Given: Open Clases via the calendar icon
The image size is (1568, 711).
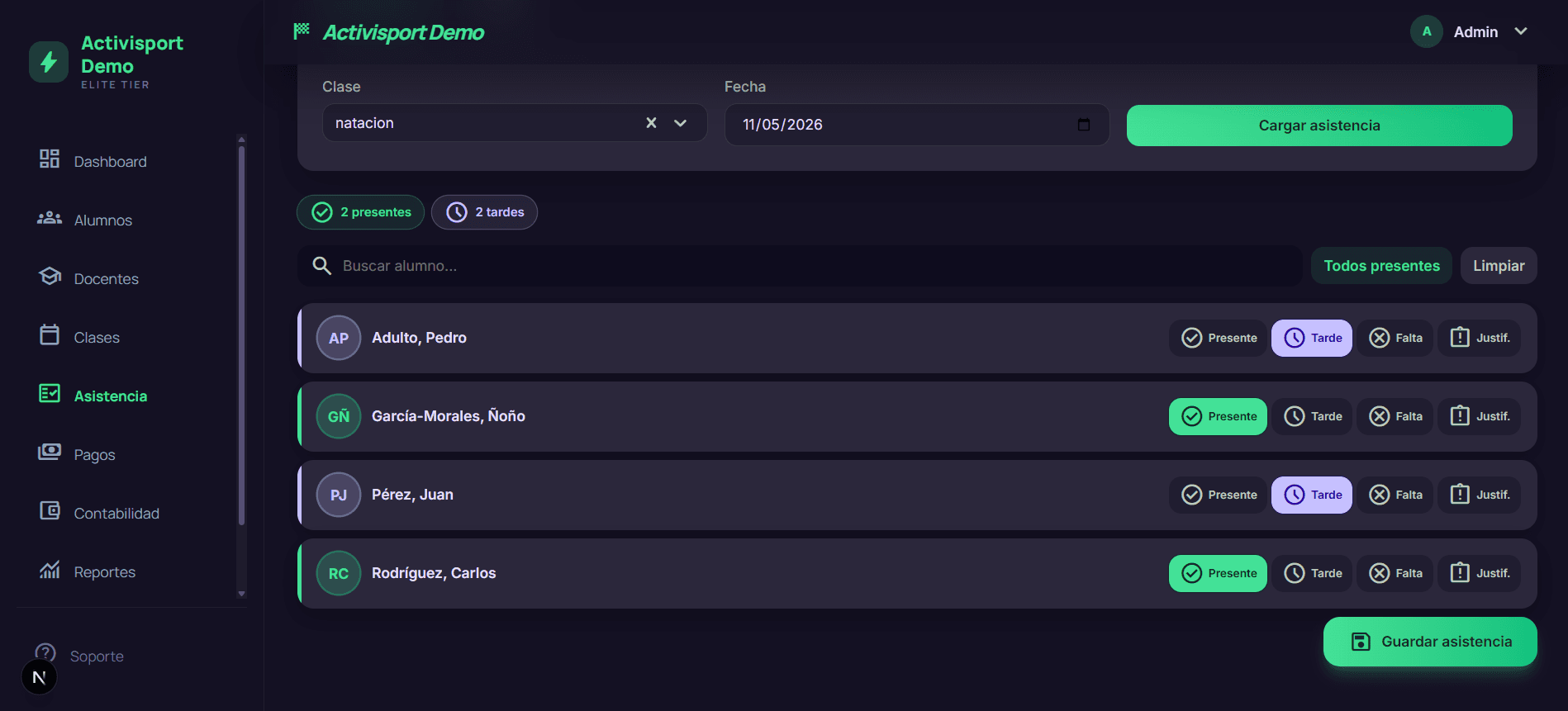Looking at the screenshot, I should pyautogui.click(x=50, y=334).
